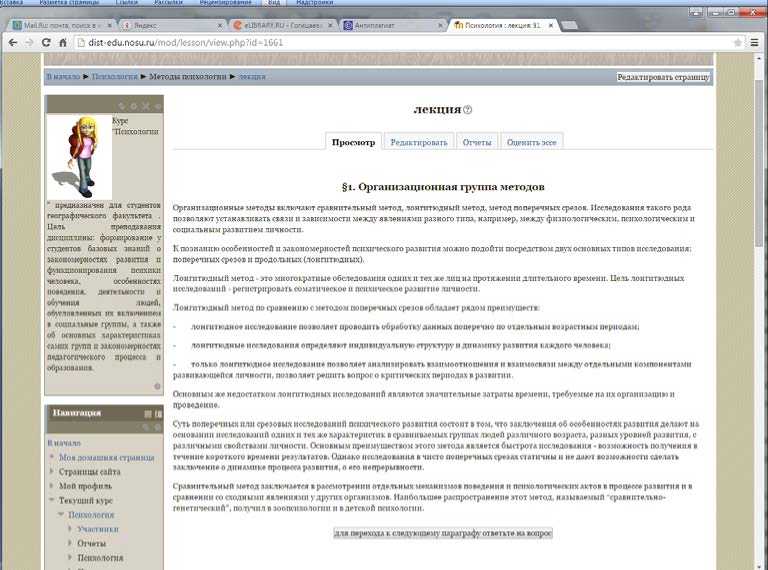Open new browser tab button

pos(569,25)
